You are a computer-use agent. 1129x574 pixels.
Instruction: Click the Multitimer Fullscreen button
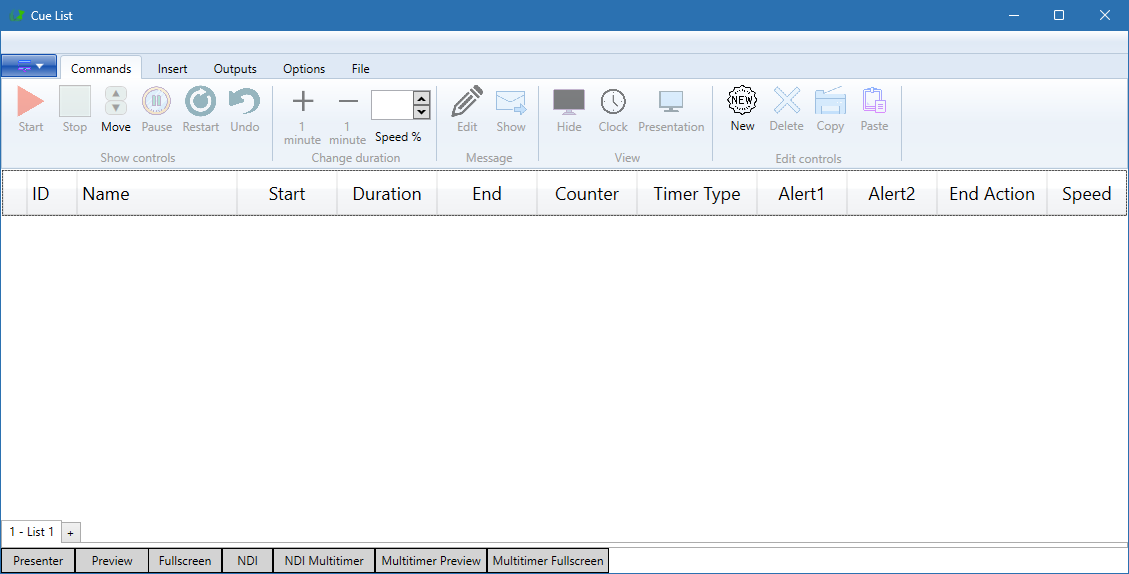(x=548, y=560)
